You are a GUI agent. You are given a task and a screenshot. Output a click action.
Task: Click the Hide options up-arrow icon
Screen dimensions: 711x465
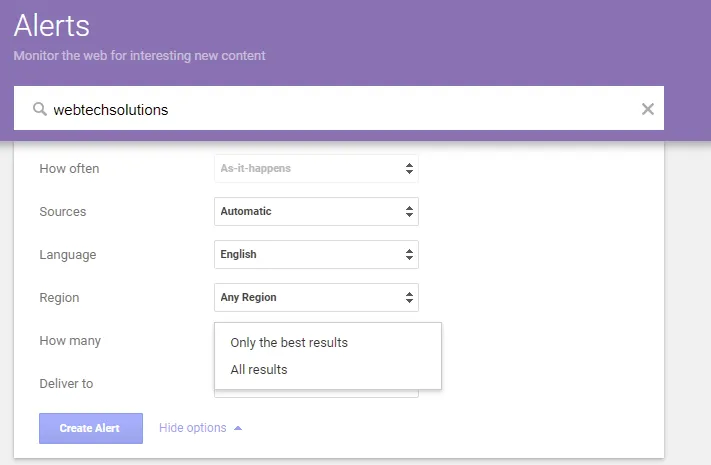pyautogui.click(x=238, y=428)
